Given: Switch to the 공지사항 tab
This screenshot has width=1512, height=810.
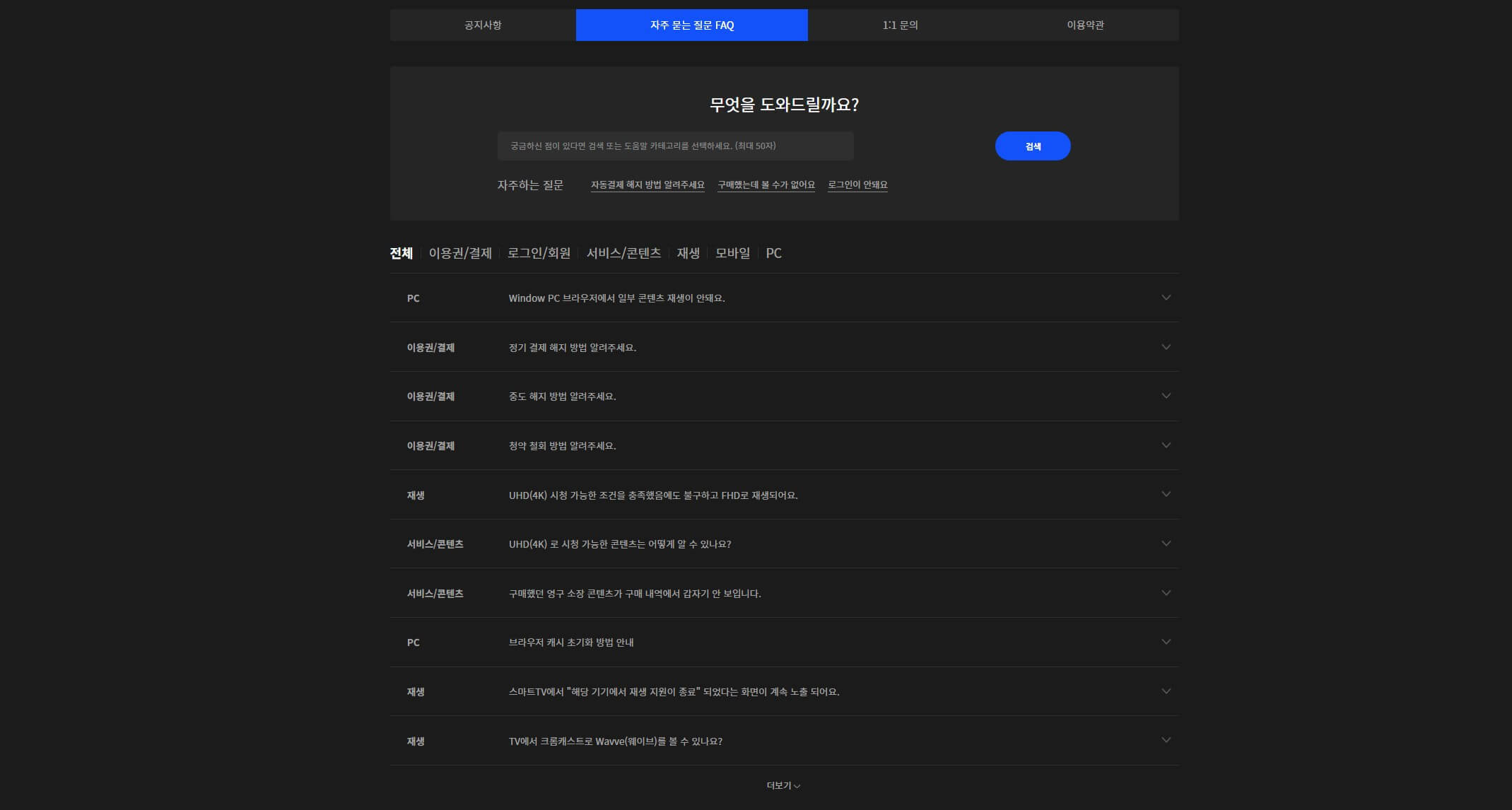Looking at the screenshot, I should [481, 24].
